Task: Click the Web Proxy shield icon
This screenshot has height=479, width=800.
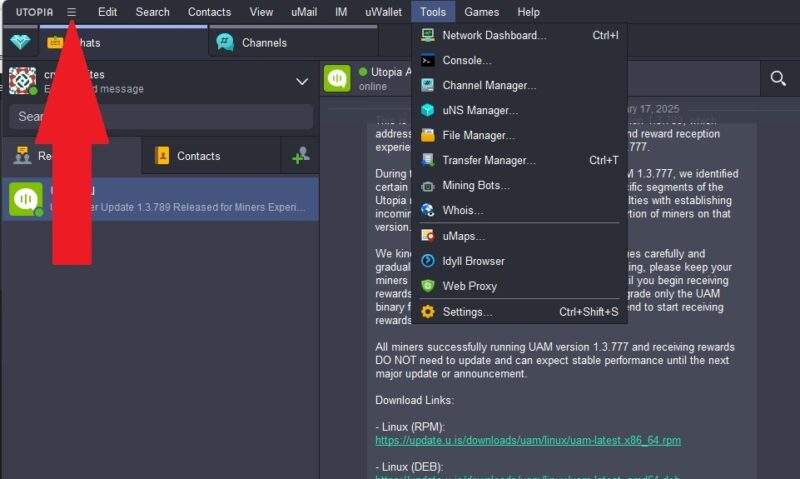Action: click(428, 286)
